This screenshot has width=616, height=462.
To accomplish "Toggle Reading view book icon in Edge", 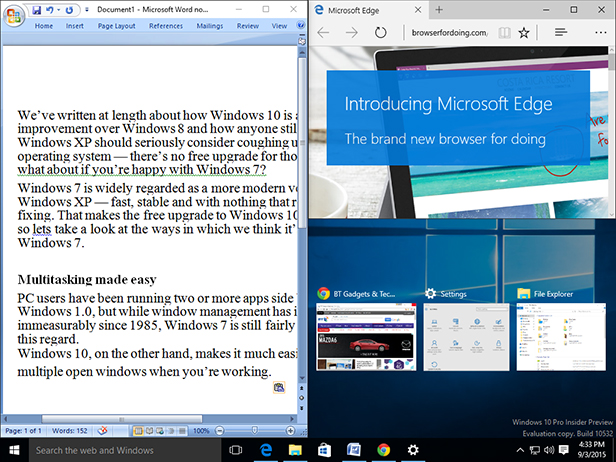I will coord(504,33).
